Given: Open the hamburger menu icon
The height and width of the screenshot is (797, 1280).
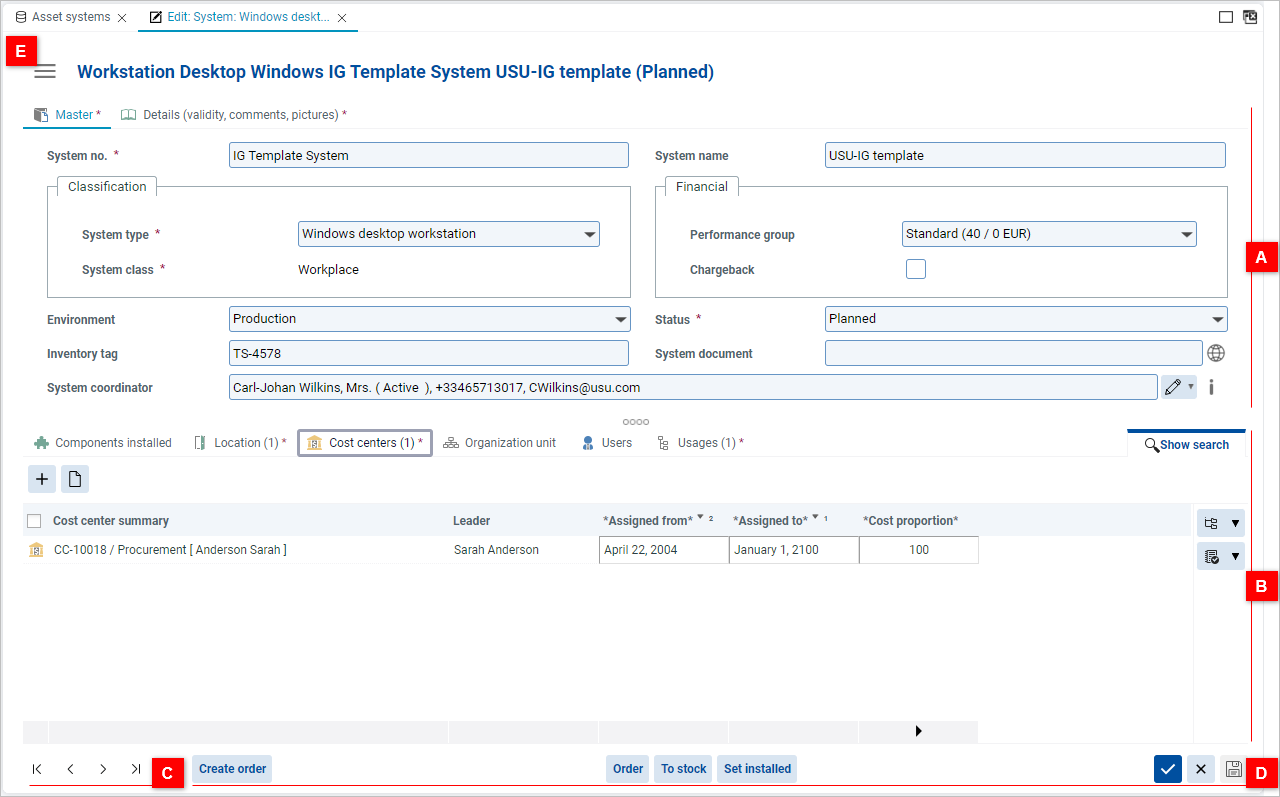Looking at the screenshot, I should click(45, 72).
